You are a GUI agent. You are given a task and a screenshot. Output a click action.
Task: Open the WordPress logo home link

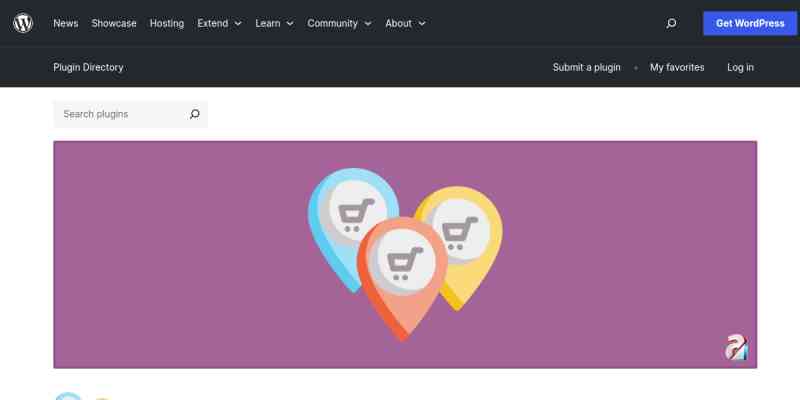[23, 23]
